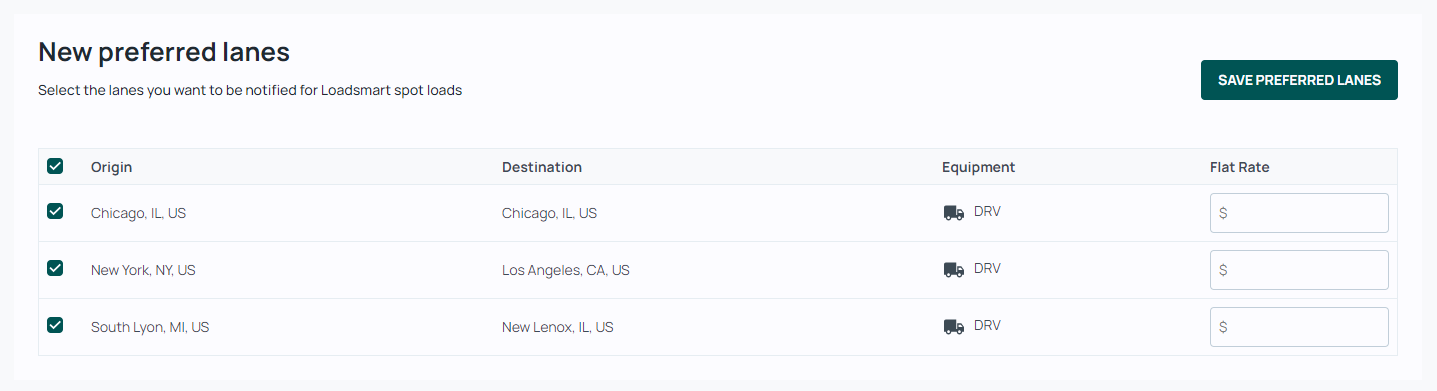Screen dimensions: 1437x391
Task: Uncheck the Chicago, IL lane checkbox
Action: pyautogui.click(x=55, y=211)
